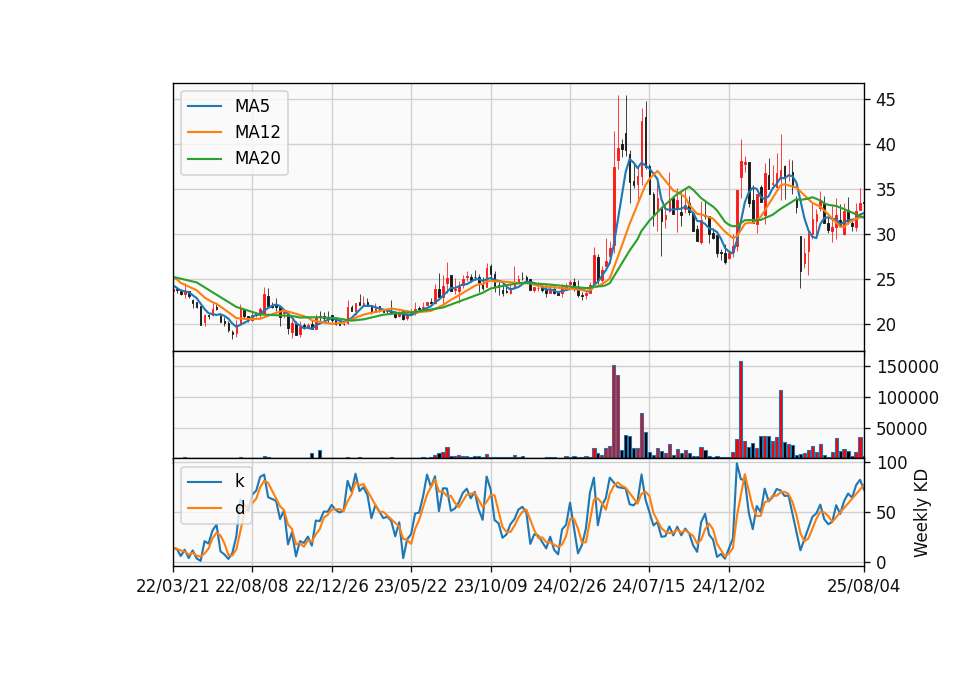The width and height of the screenshot is (960, 690).
Task: Click the blue MA5 legend line swatch
Action: (204, 107)
